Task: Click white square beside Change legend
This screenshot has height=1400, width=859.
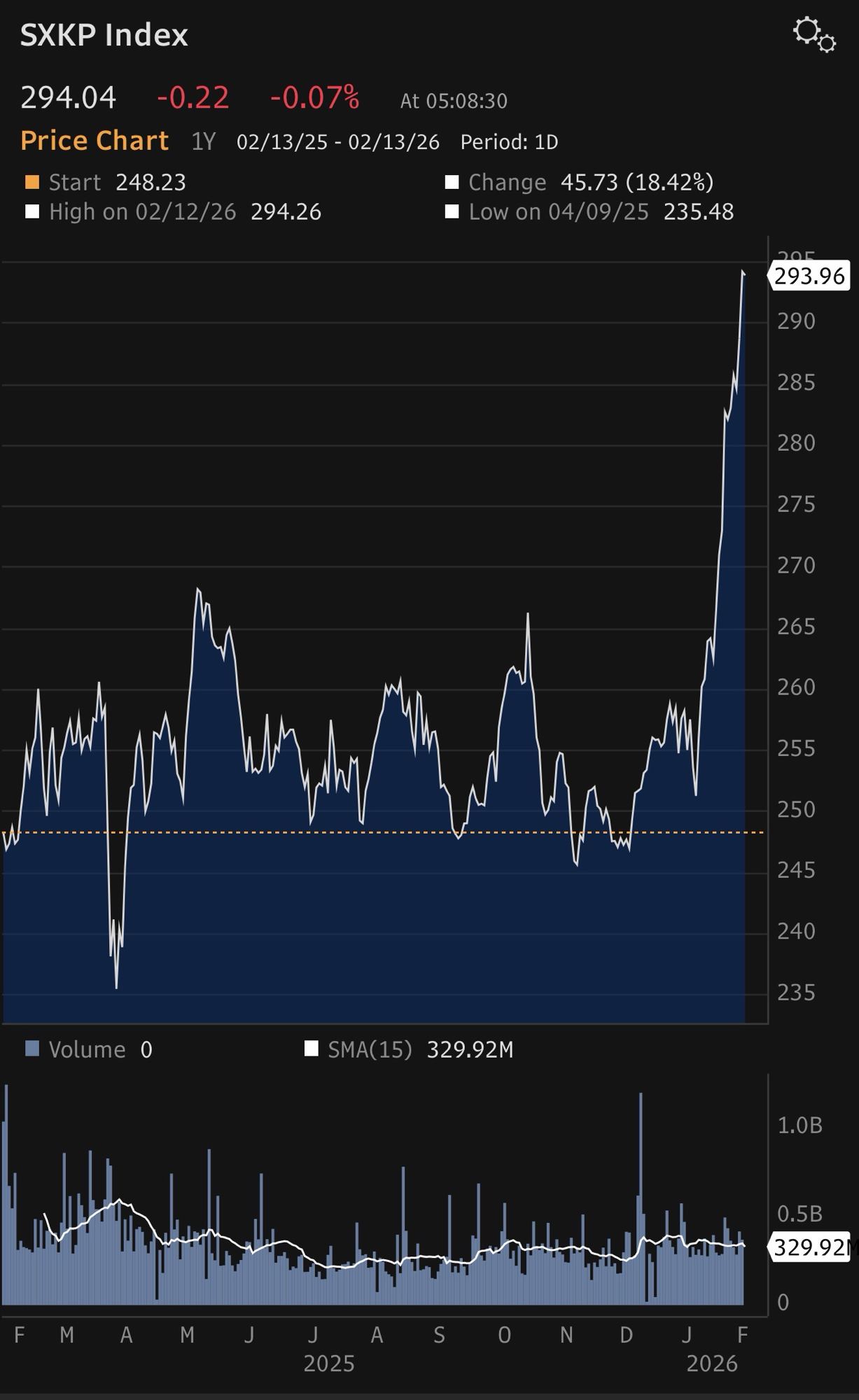Action: [x=452, y=183]
